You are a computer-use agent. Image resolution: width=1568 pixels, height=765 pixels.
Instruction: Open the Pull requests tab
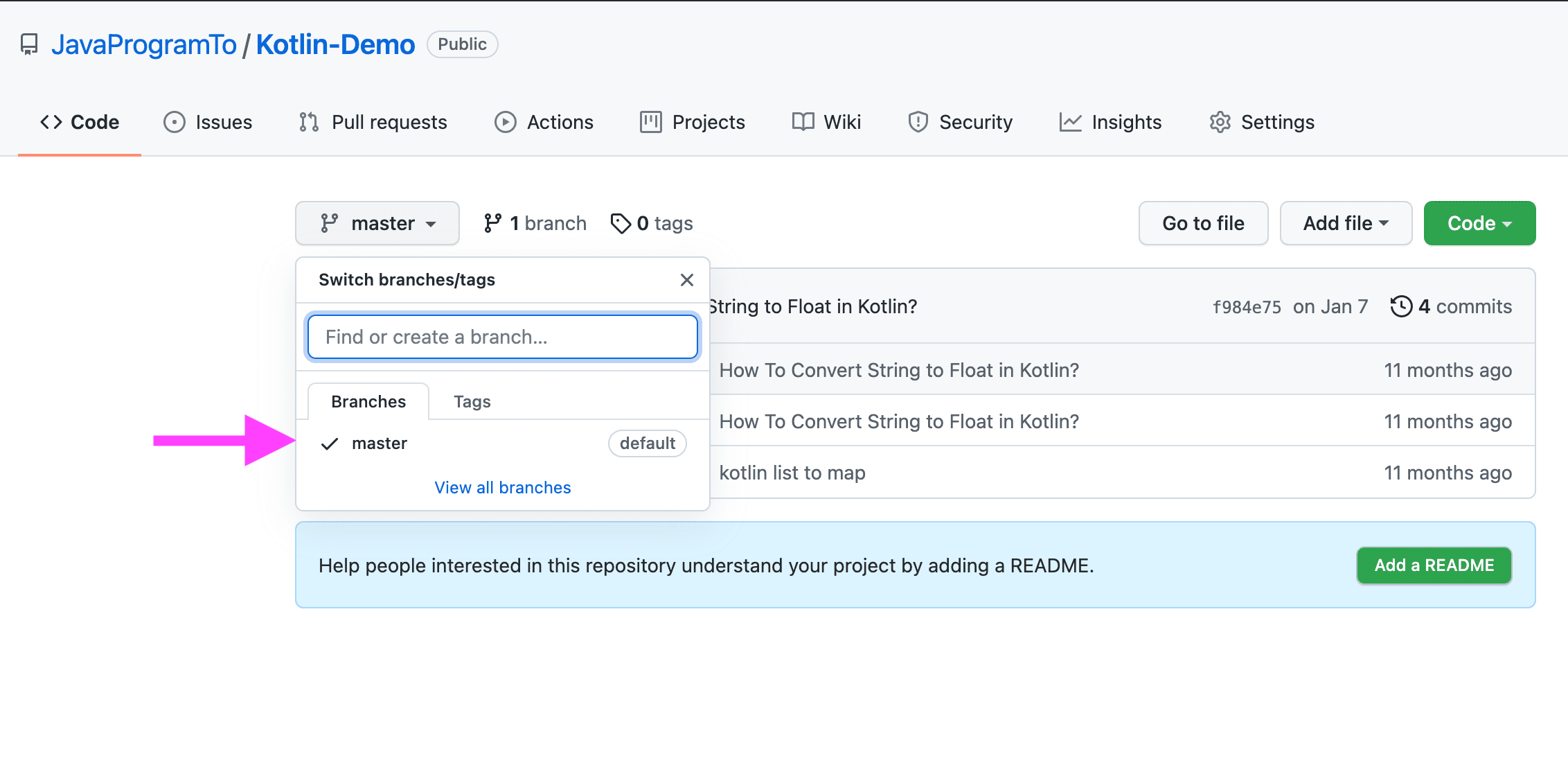tap(373, 122)
